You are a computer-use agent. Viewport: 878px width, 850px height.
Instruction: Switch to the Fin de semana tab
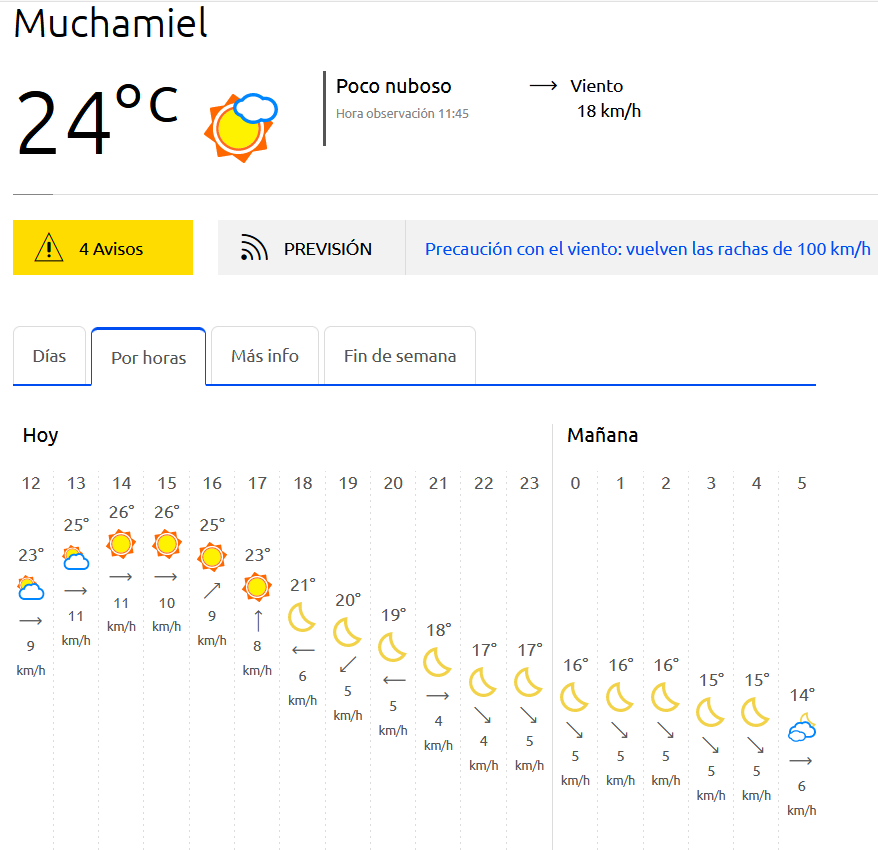tap(399, 356)
